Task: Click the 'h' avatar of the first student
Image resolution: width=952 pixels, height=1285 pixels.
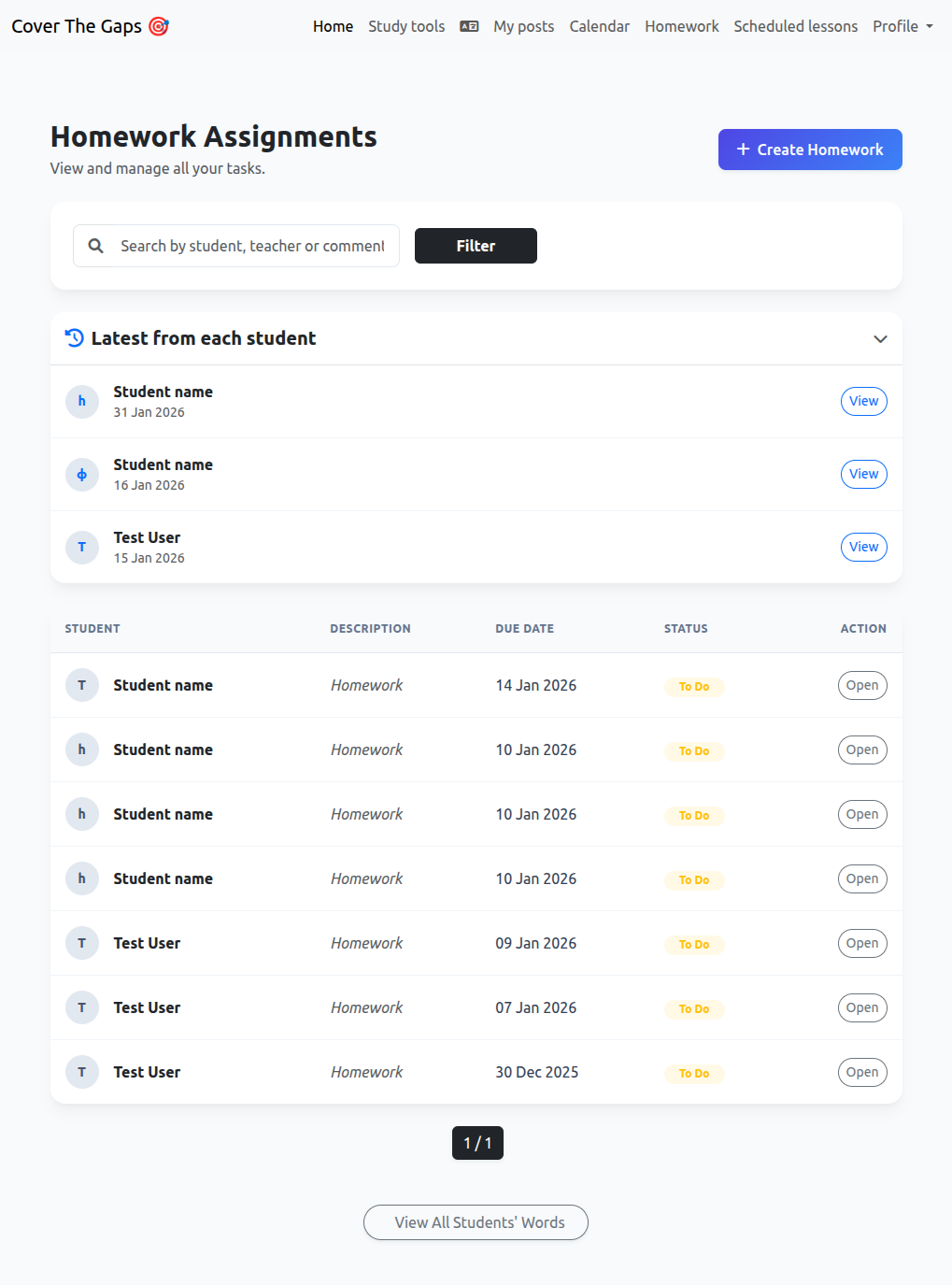Action: 81,401
